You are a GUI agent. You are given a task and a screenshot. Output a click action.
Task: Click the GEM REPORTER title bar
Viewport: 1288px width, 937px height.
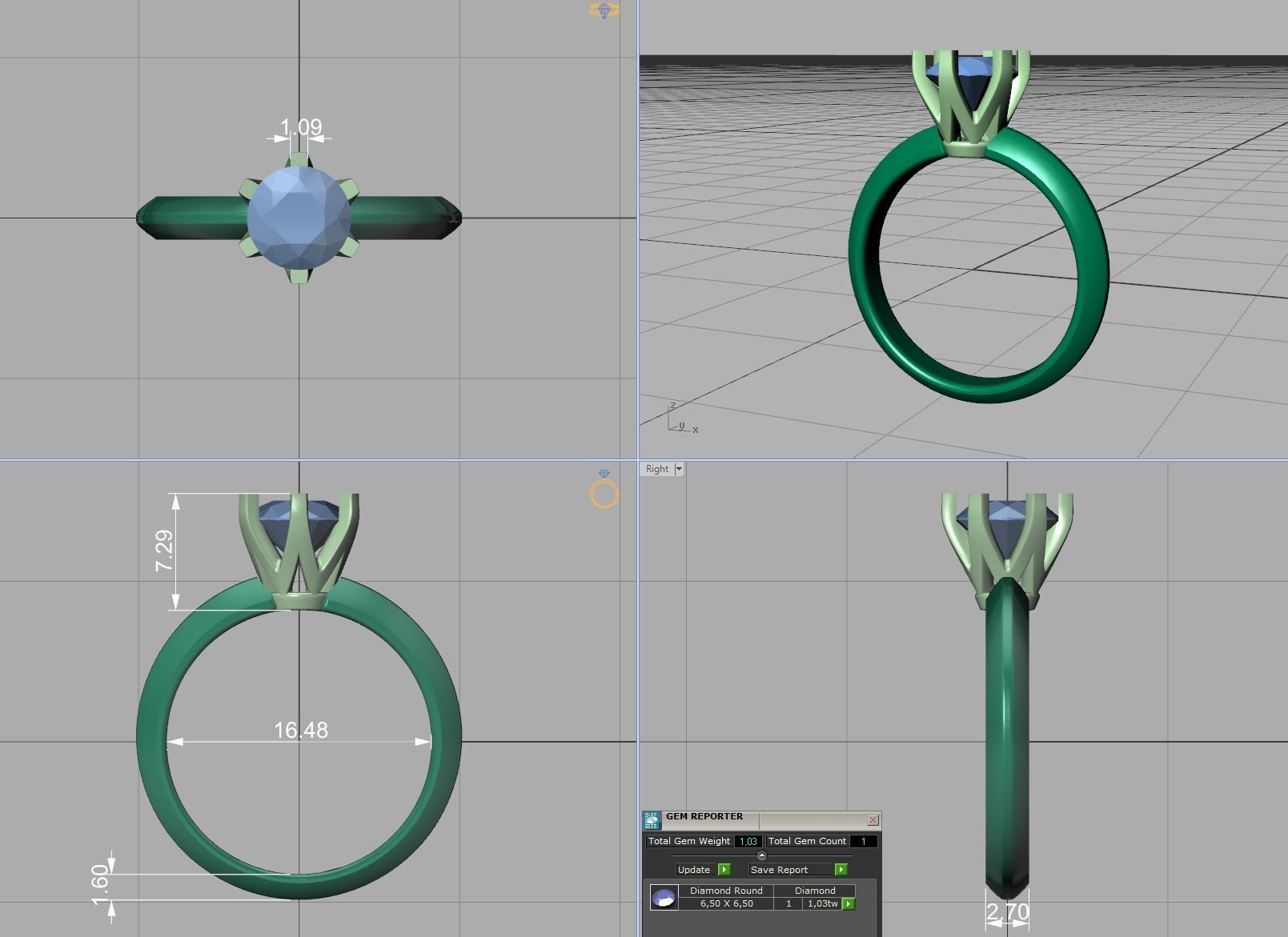tap(764, 819)
